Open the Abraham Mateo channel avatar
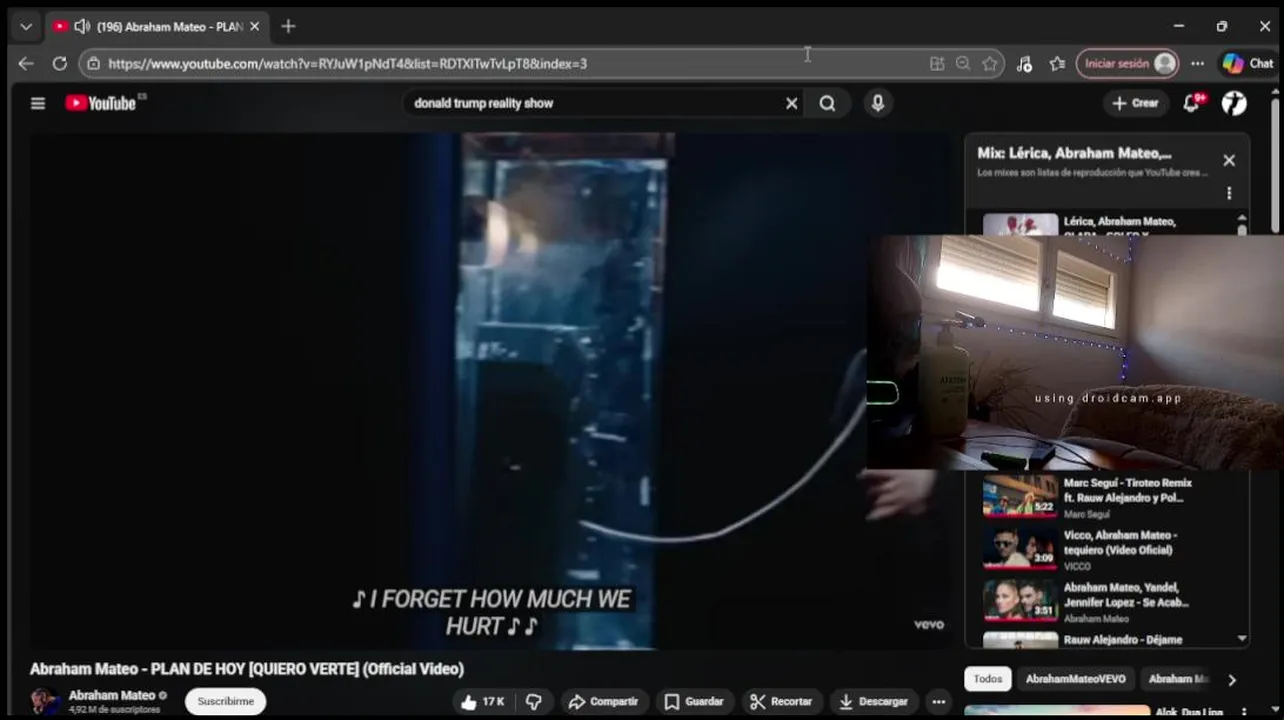The image size is (1284, 720). 44,701
